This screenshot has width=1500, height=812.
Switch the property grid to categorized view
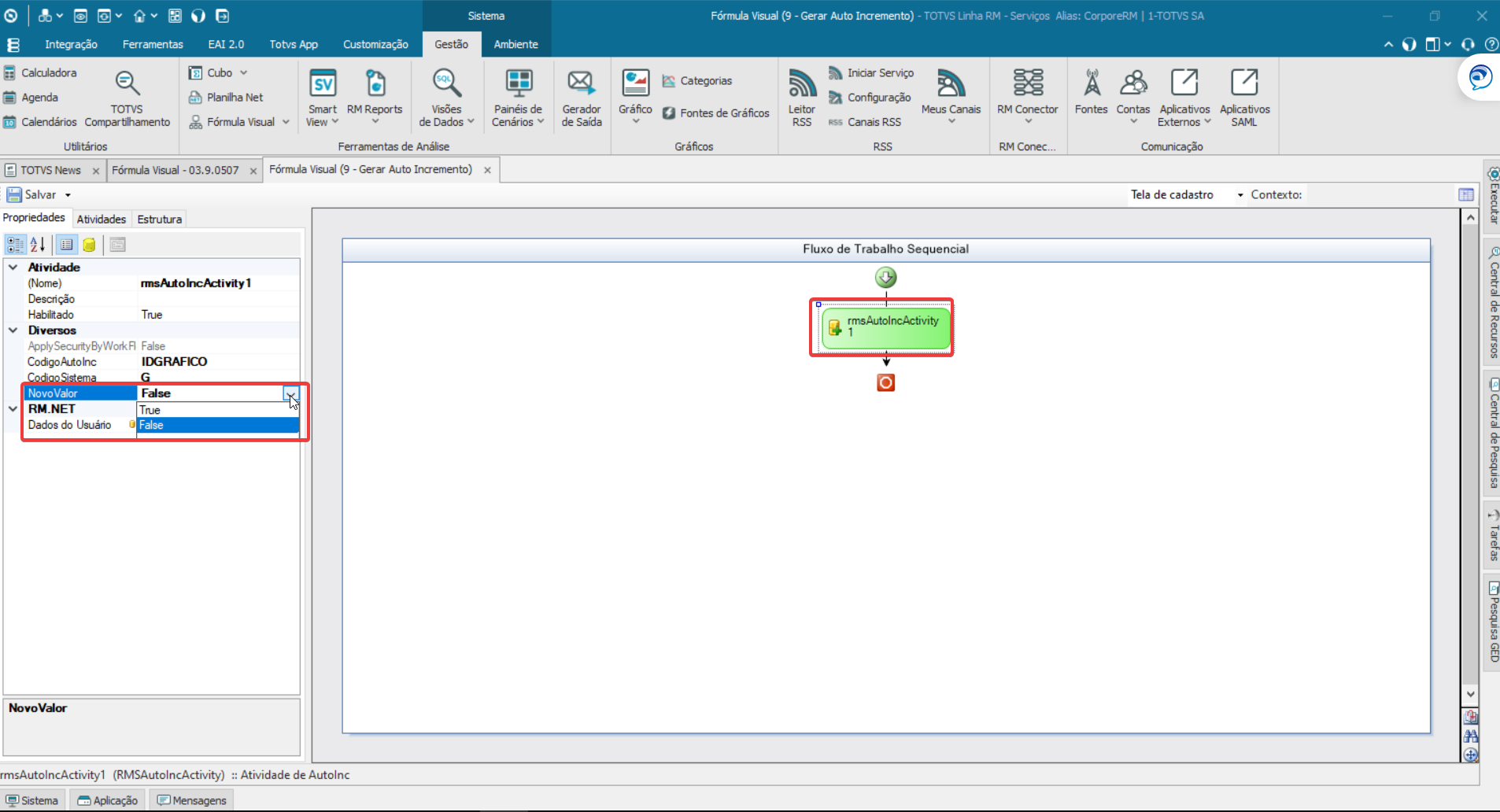tap(15, 245)
